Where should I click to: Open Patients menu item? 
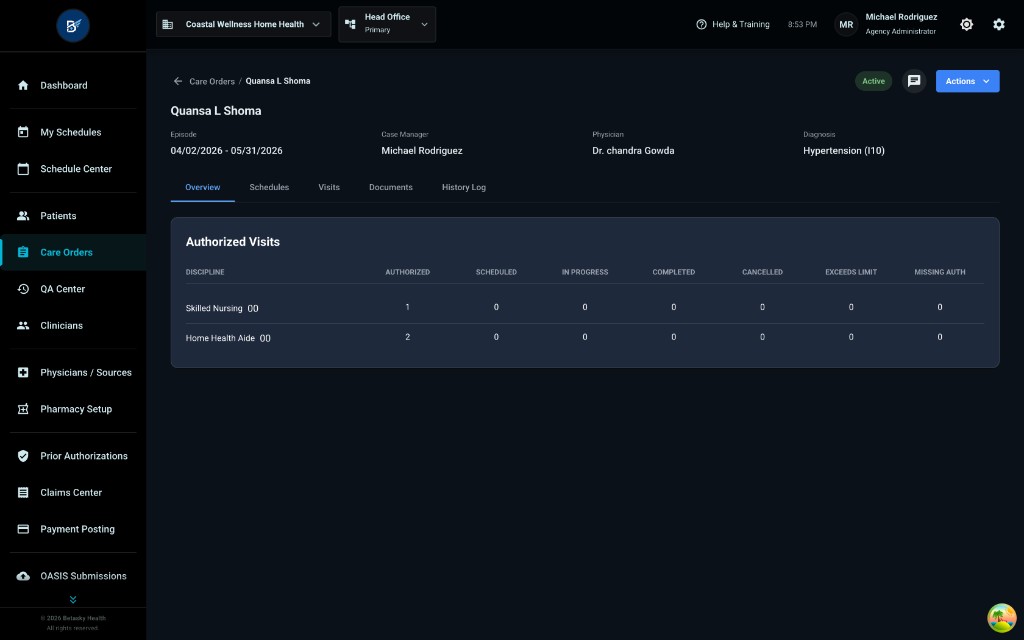(73, 216)
